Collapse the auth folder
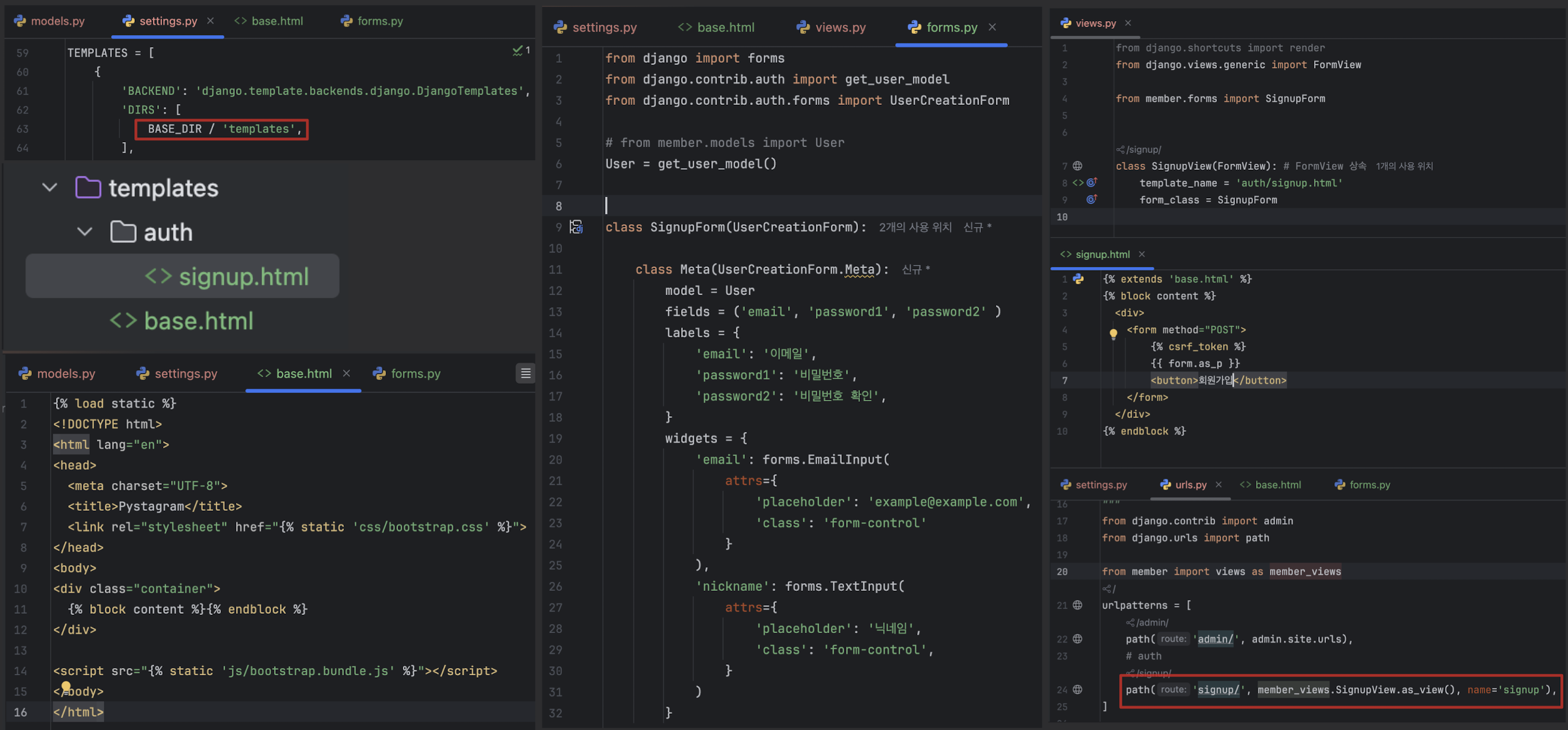 pyautogui.click(x=85, y=232)
